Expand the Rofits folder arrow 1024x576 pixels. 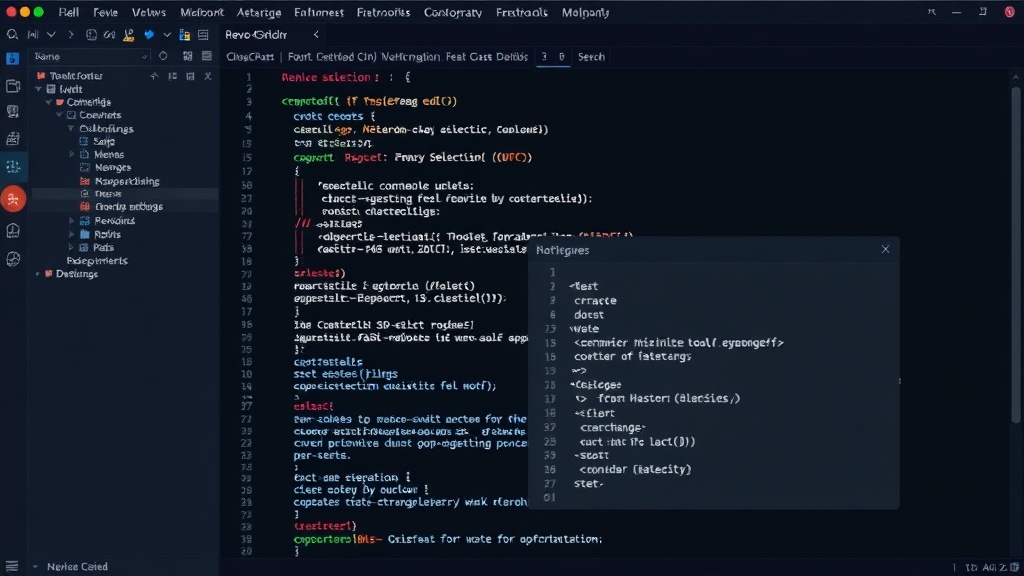[71, 234]
